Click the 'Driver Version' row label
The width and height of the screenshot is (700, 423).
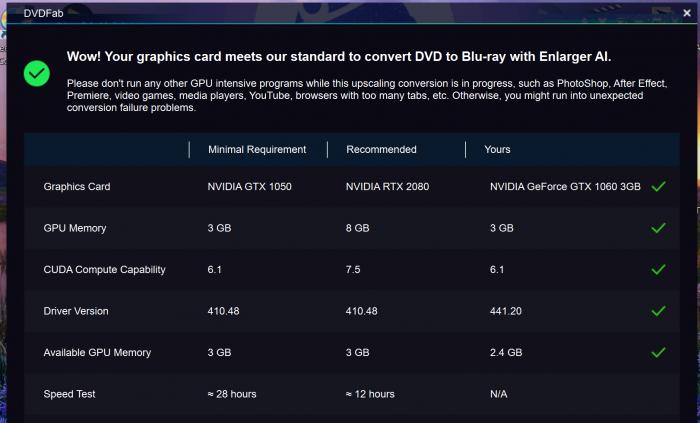tap(76, 311)
